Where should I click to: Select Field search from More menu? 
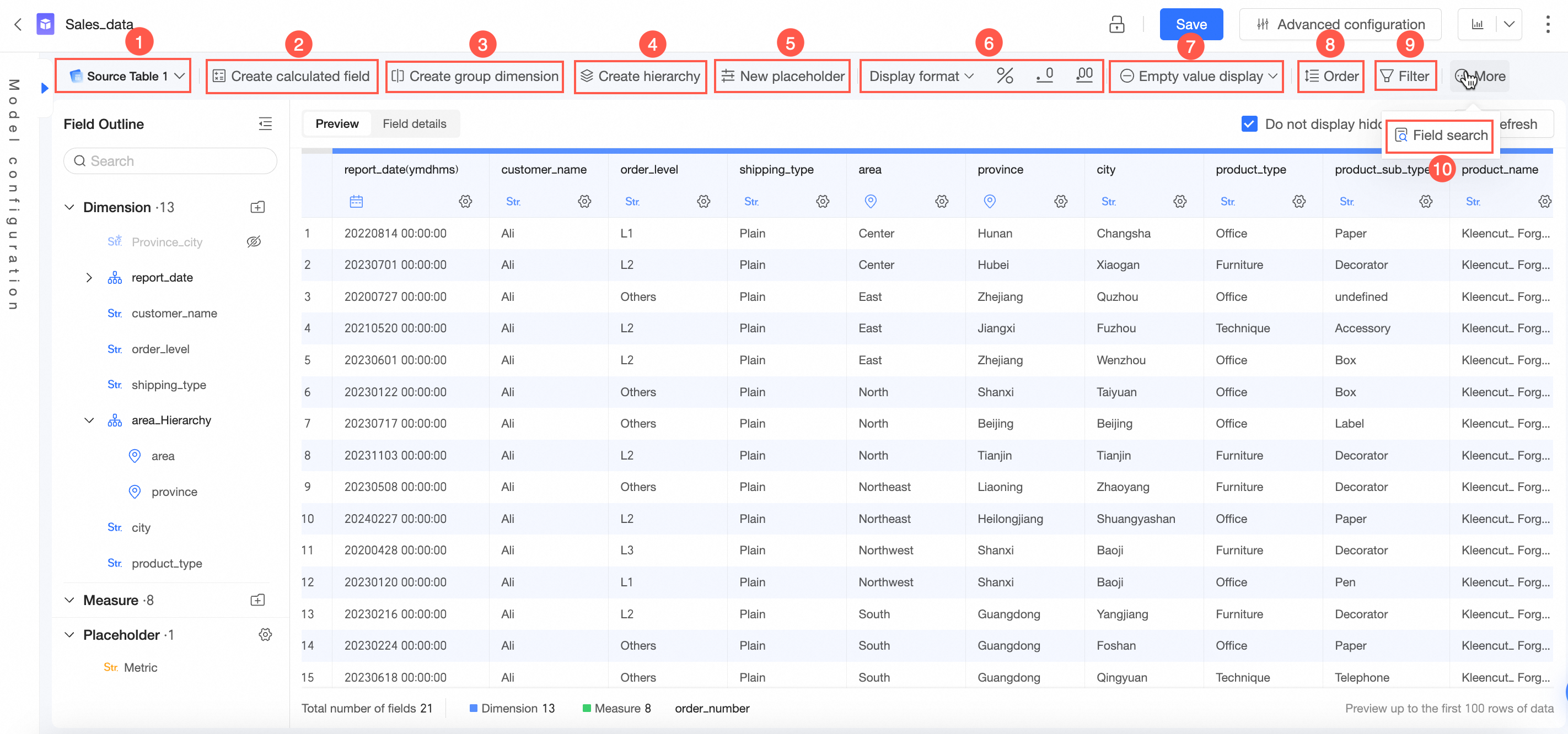[x=1441, y=135]
